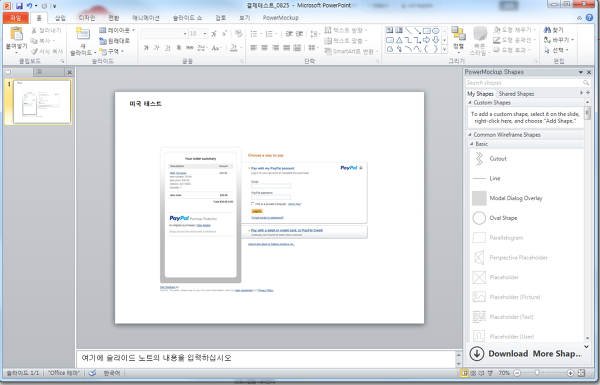Open the 바꾸기 replace dropdown
Image resolution: width=600 pixels, height=385 pixels.
(x=558, y=40)
